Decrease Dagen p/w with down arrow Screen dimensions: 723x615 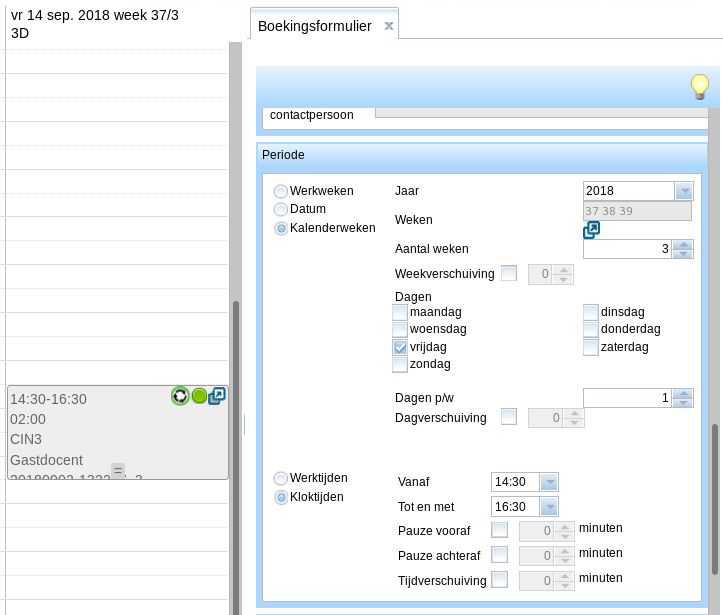pyautogui.click(x=683, y=402)
